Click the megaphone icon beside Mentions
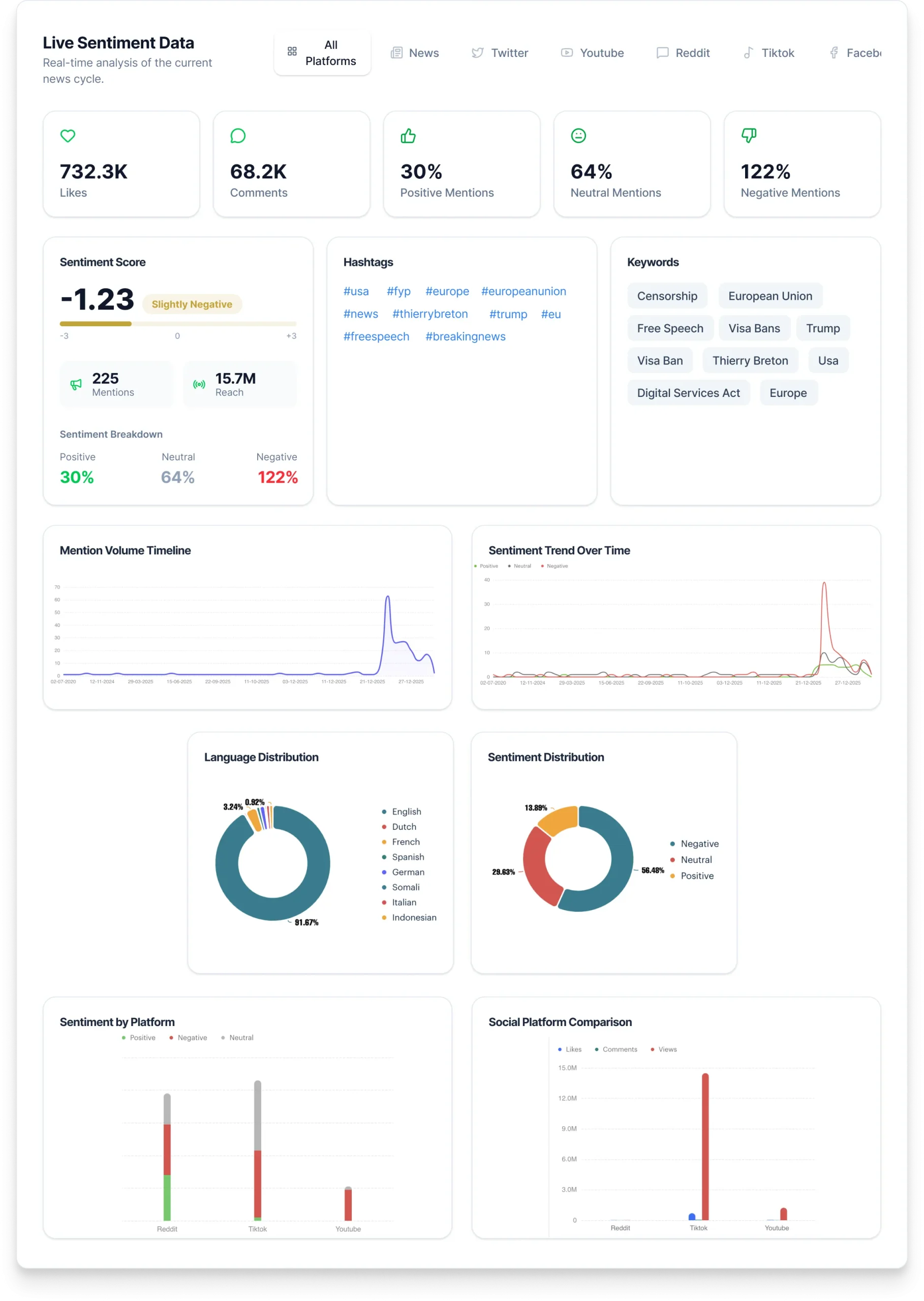The height and width of the screenshot is (1301, 924). tap(76, 385)
